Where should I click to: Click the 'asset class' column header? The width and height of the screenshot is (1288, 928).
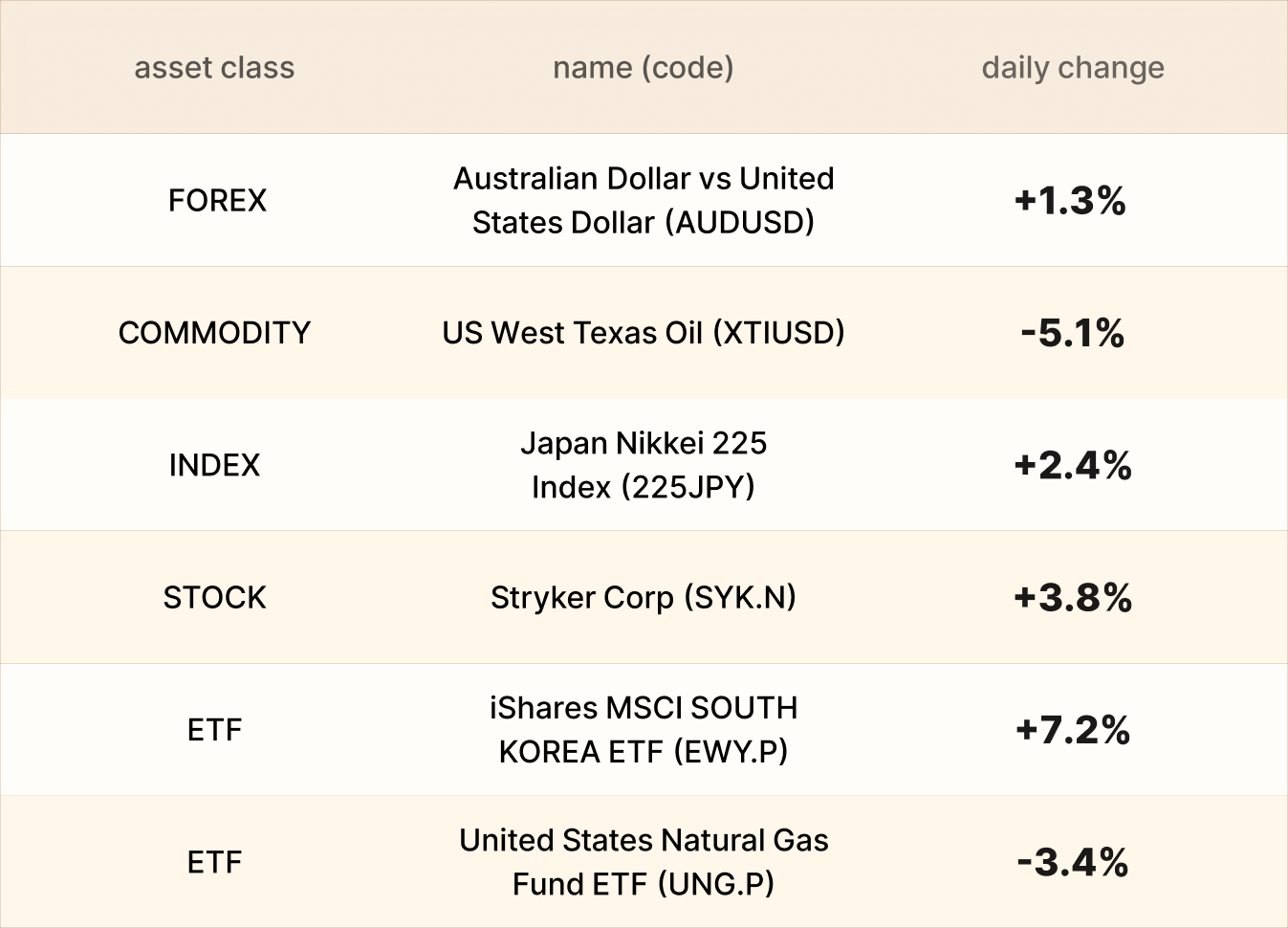tap(214, 68)
